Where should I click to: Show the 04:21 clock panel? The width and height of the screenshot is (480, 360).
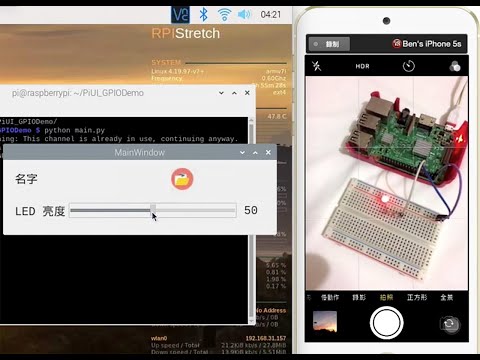click(x=271, y=15)
